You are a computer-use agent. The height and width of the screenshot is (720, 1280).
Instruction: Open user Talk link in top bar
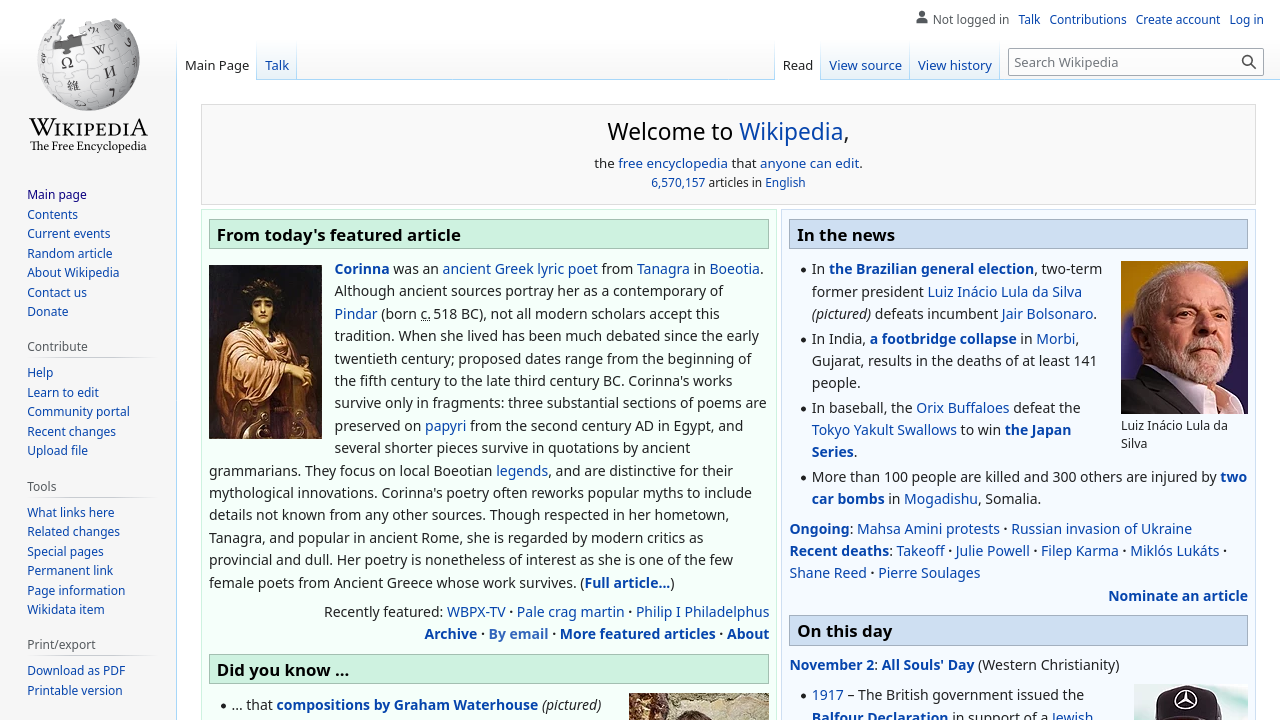coord(1029,19)
